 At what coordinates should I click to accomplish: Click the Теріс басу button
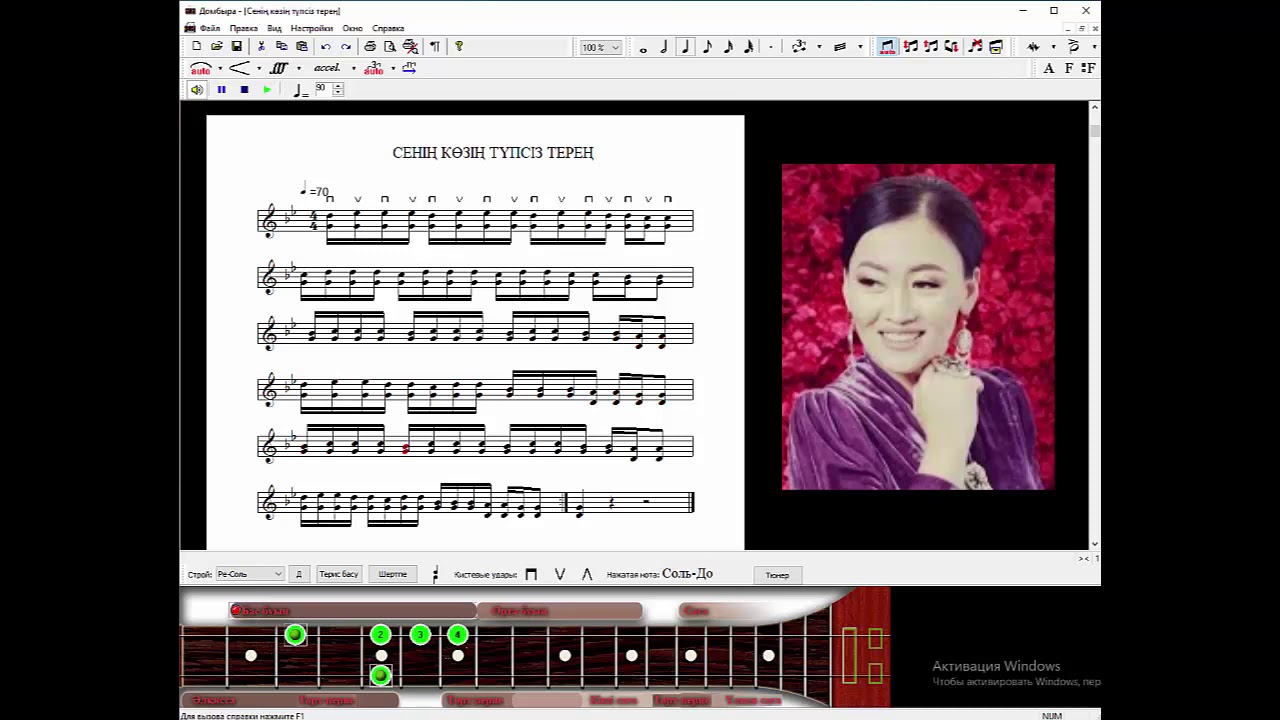click(x=338, y=574)
